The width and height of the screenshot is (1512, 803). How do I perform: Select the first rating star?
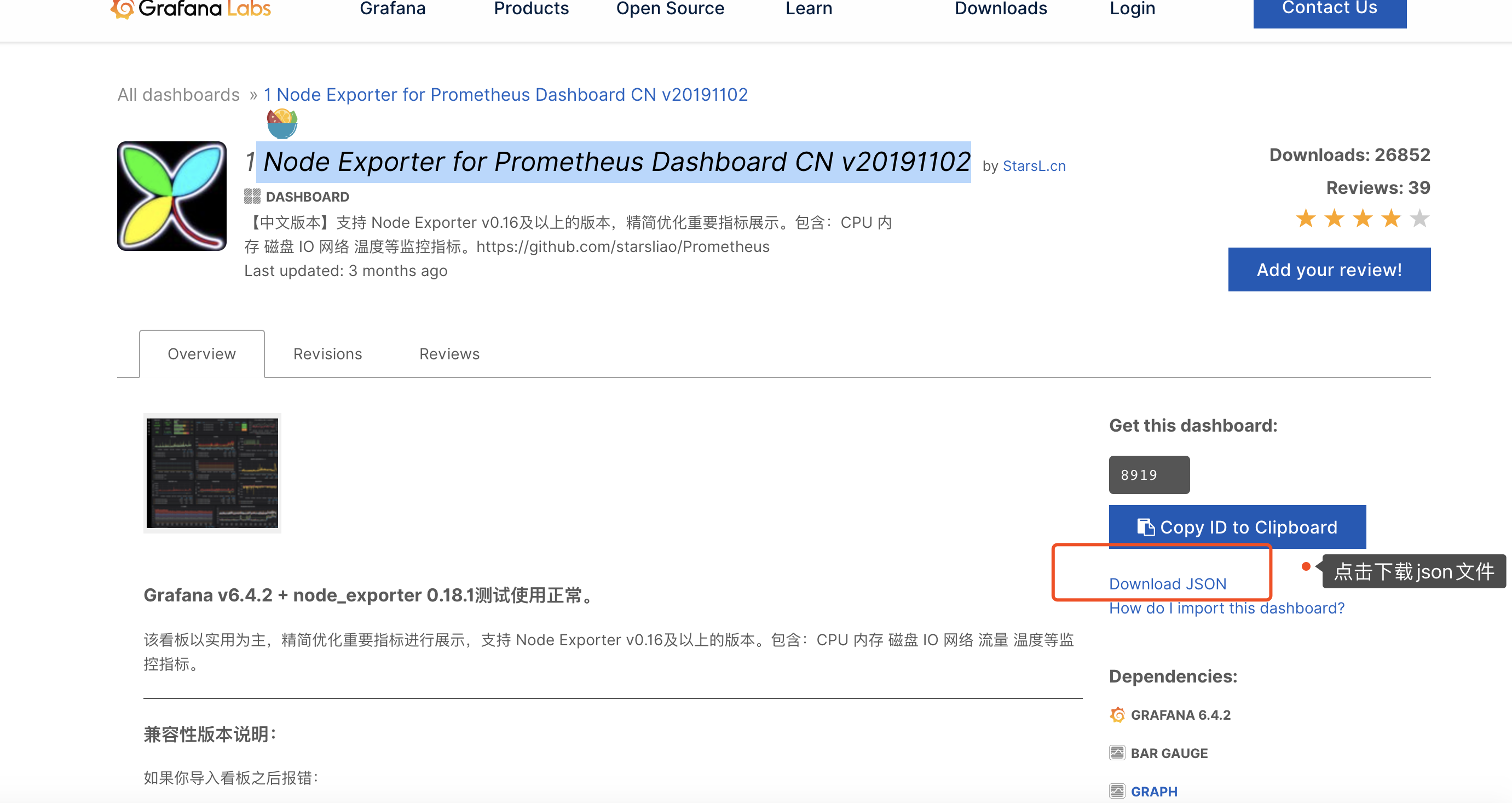click(1306, 218)
